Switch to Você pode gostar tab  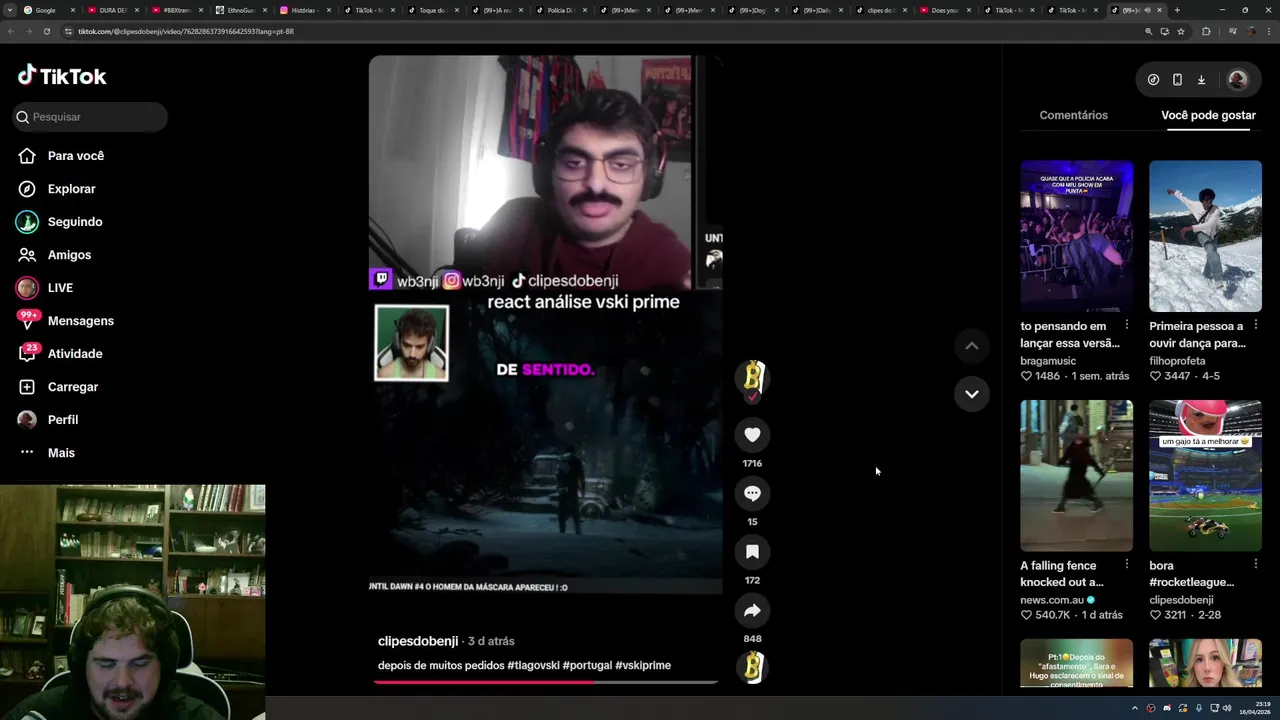(1208, 116)
